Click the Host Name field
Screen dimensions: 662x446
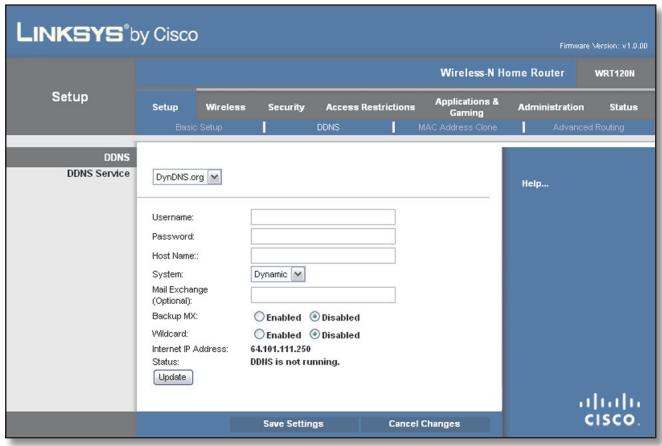(x=323, y=256)
